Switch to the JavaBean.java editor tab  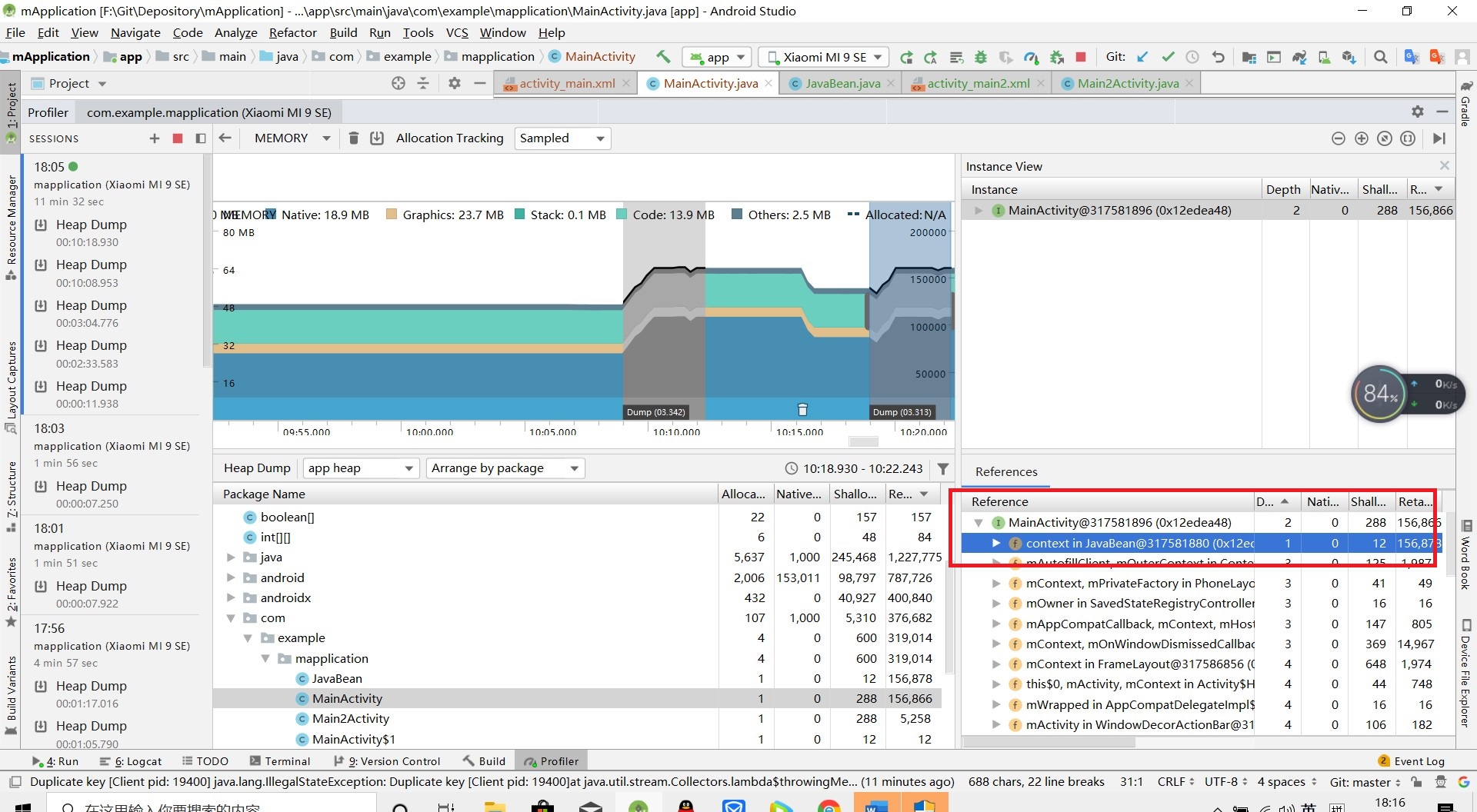point(839,83)
